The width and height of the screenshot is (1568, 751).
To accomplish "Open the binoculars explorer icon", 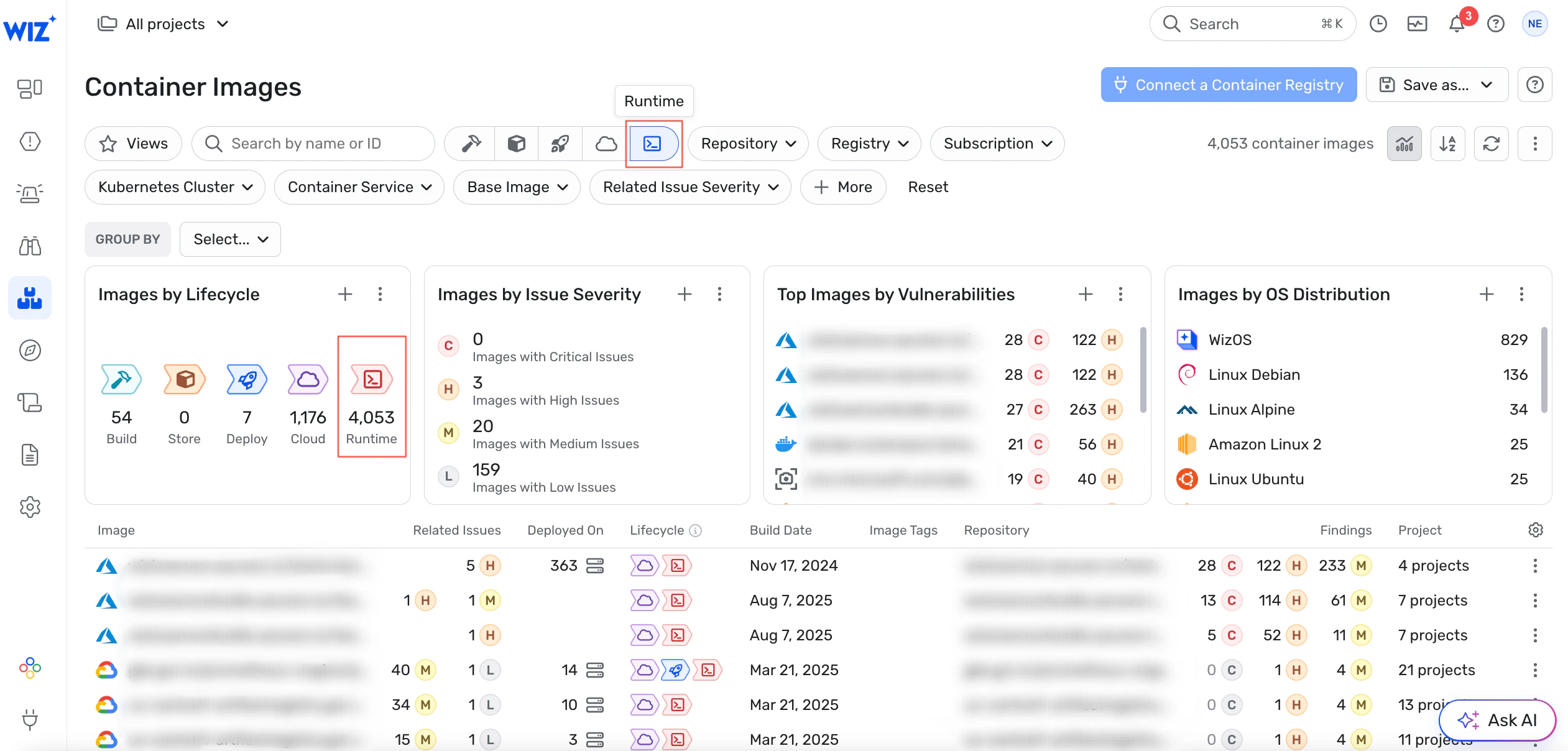I will point(30,246).
